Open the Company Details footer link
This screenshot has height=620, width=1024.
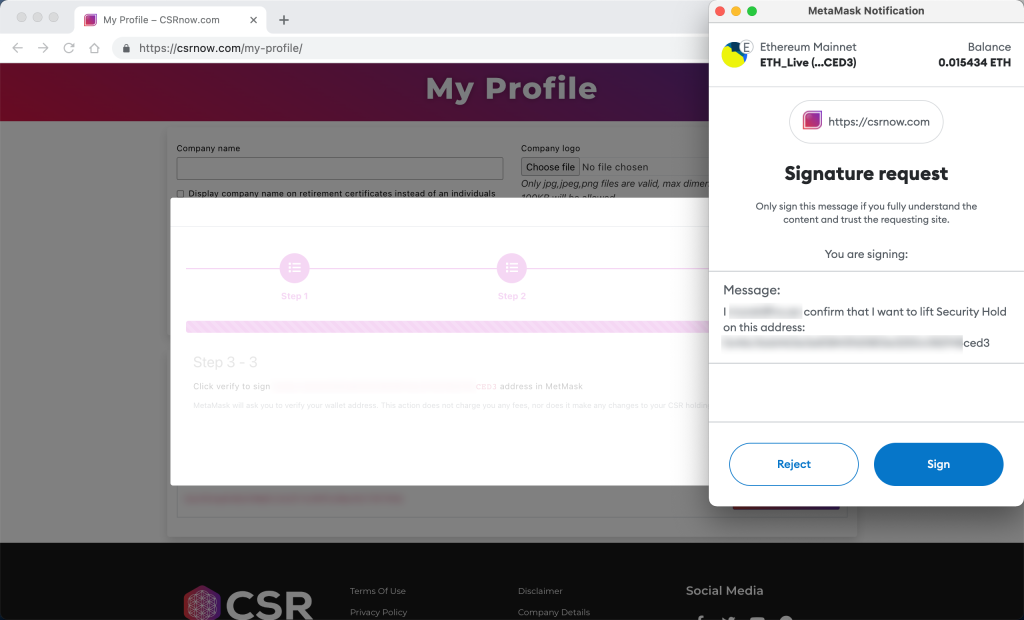click(554, 612)
